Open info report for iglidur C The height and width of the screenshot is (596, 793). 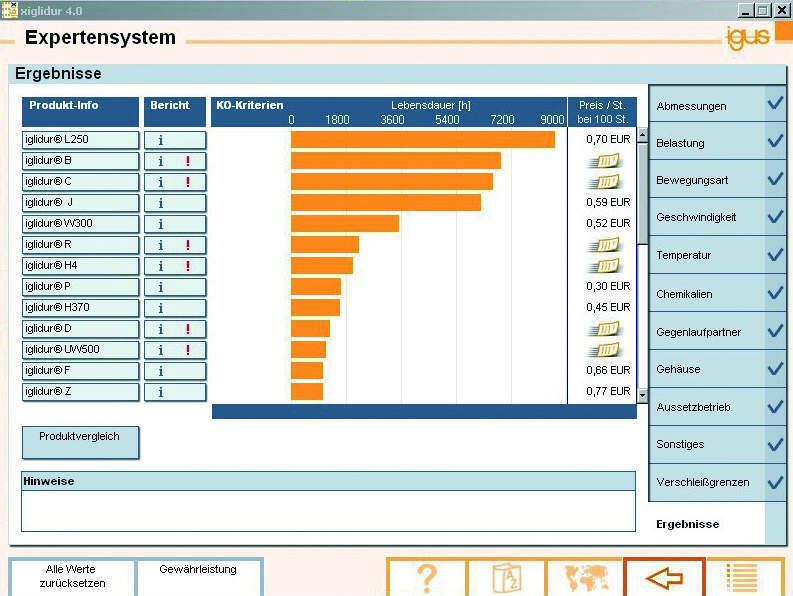coord(161,182)
